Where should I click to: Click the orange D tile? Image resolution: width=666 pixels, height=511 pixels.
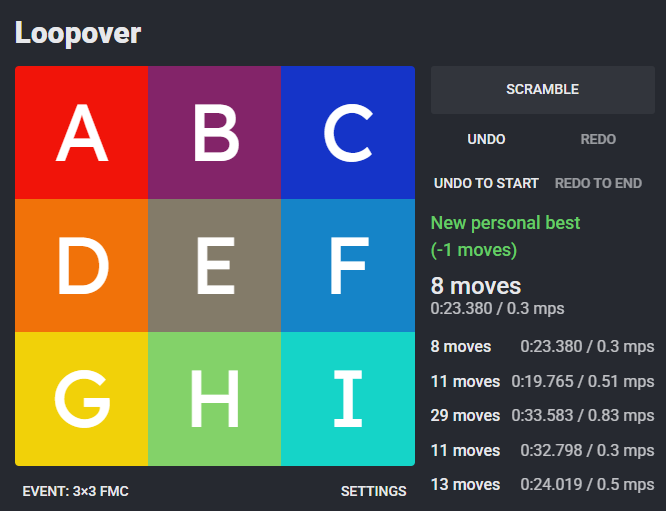tap(82, 265)
